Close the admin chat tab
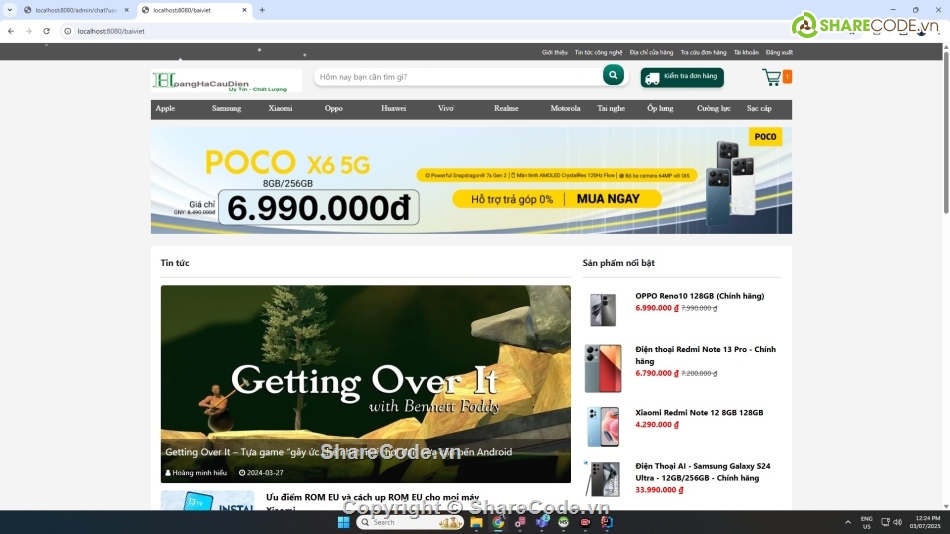This screenshot has width=950, height=534. tap(127, 10)
